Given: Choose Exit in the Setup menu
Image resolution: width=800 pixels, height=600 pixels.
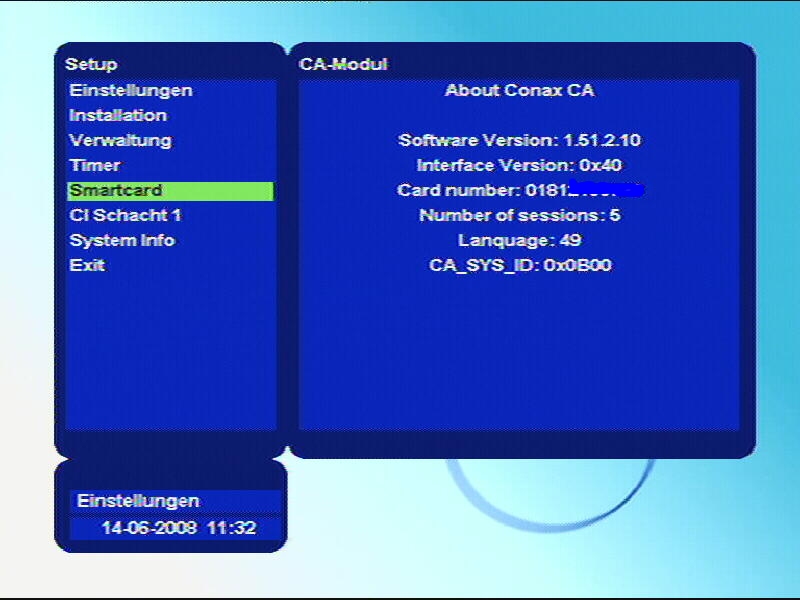Looking at the screenshot, I should click(87, 265).
